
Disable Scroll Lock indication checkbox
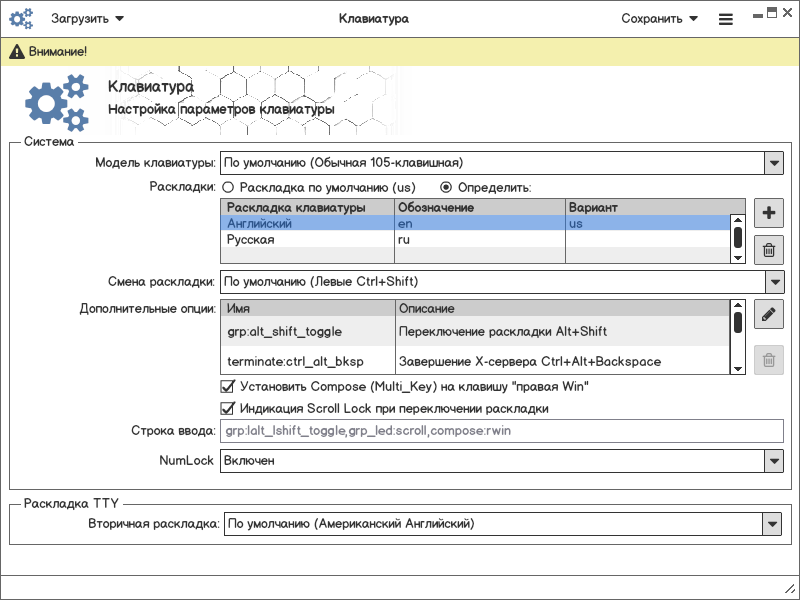coord(226,408)
